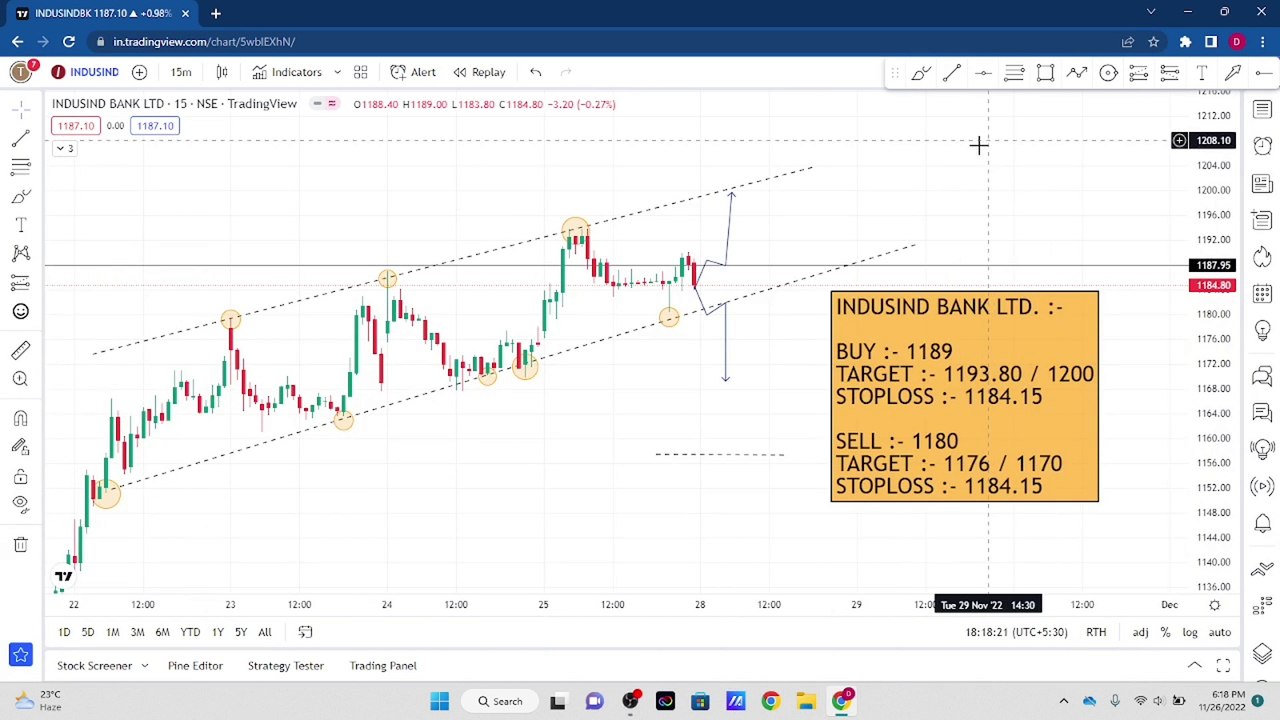Start bar Replay mode
This screenshot has height=720, width=1280.
tap(479, 72)
